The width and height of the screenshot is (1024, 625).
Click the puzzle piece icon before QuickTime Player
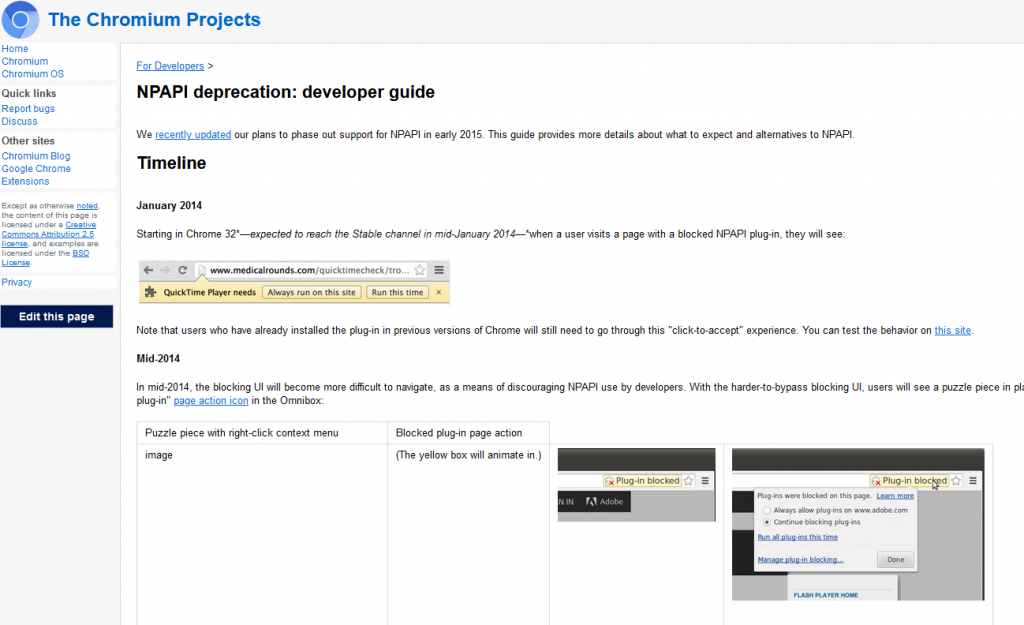150,292
